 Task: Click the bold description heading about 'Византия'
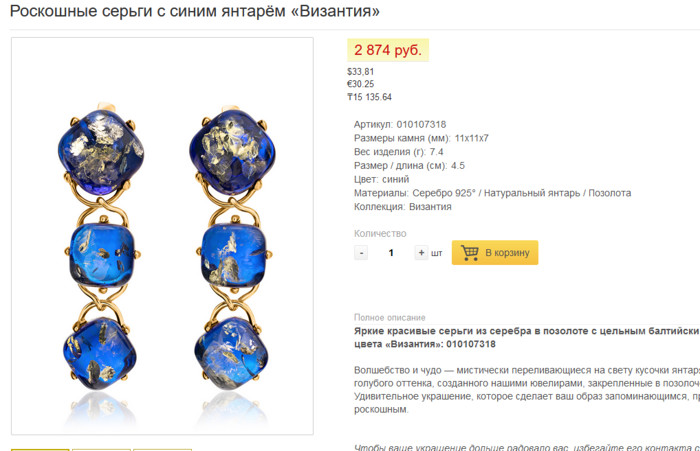(527, 338)
